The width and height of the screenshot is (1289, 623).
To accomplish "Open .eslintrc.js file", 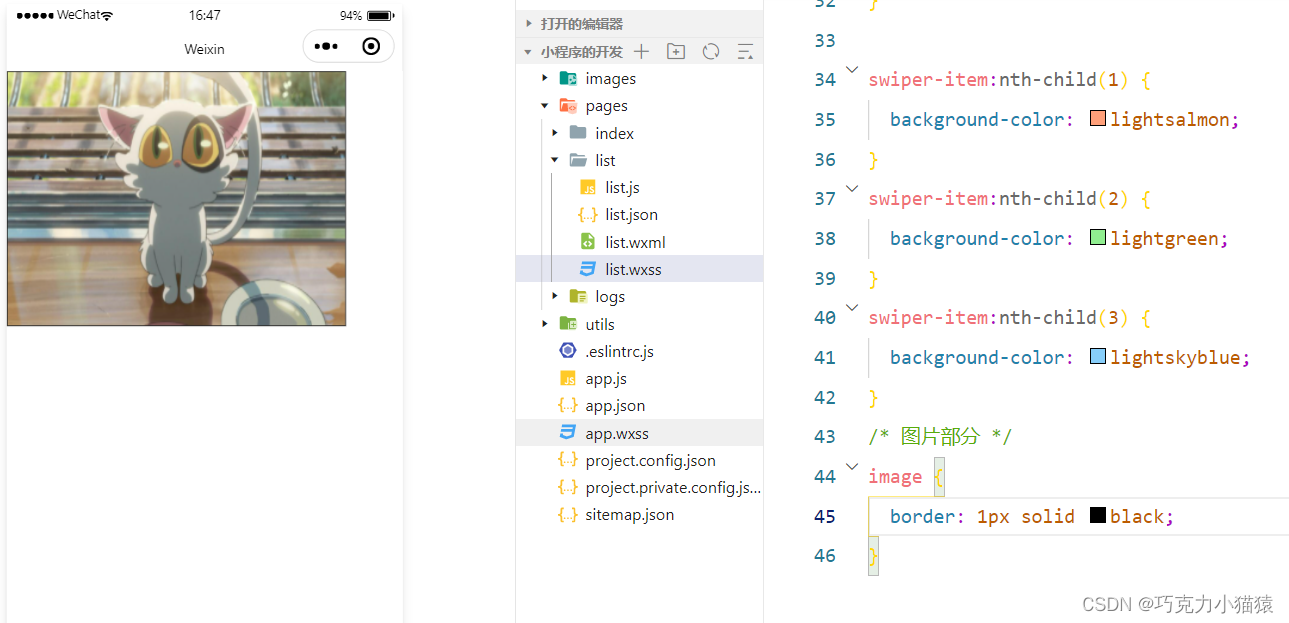I will 619,351.
